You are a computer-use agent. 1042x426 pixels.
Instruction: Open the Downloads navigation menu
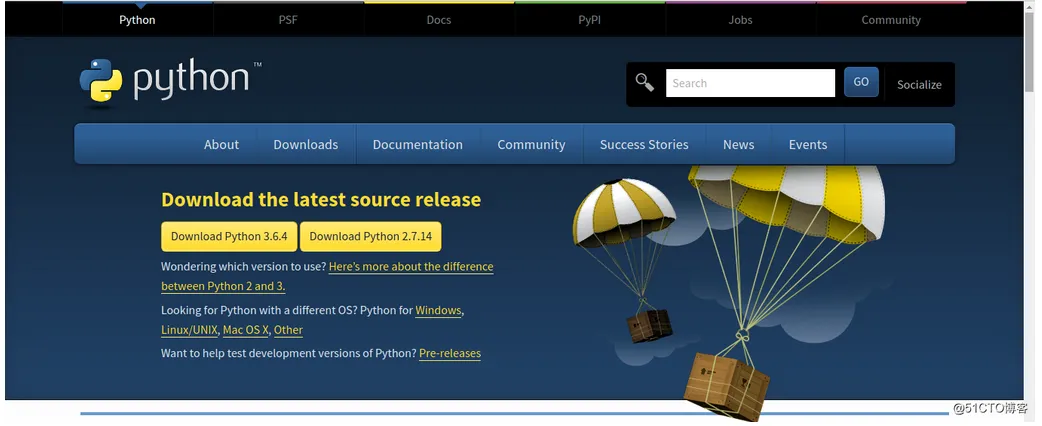click(x=306, y=144)
